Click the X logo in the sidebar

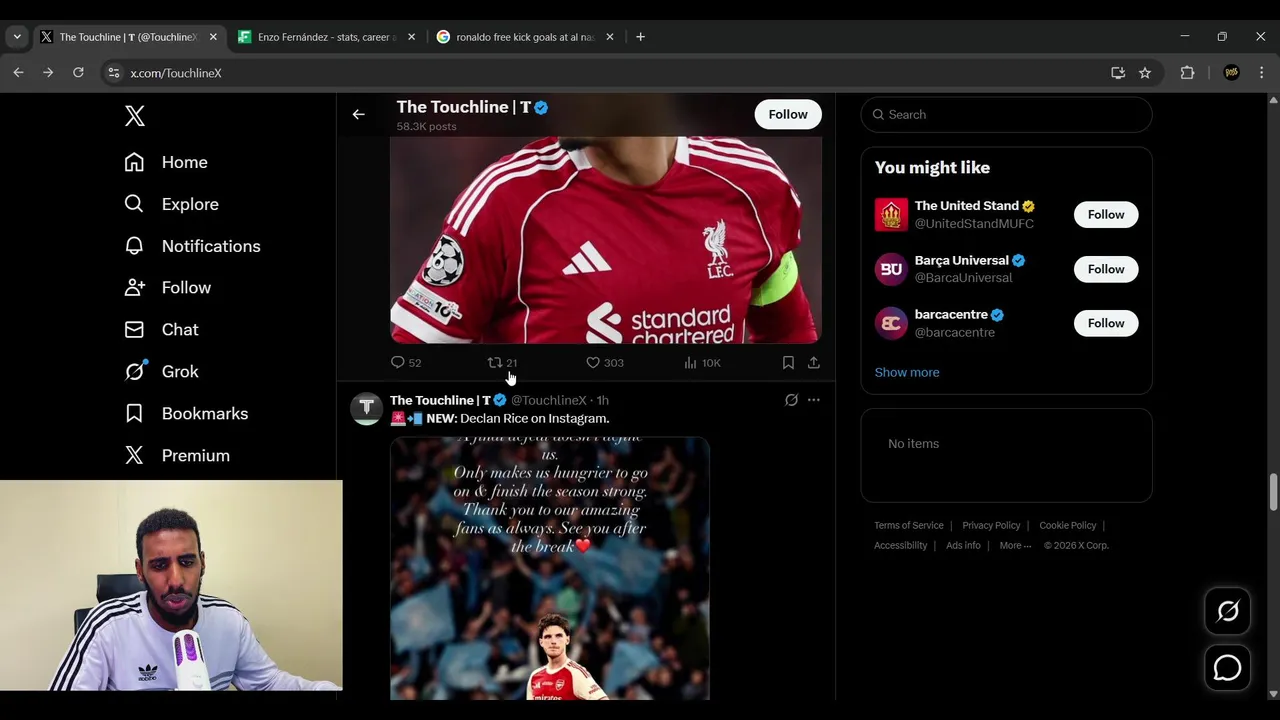[x=135, y=115]
